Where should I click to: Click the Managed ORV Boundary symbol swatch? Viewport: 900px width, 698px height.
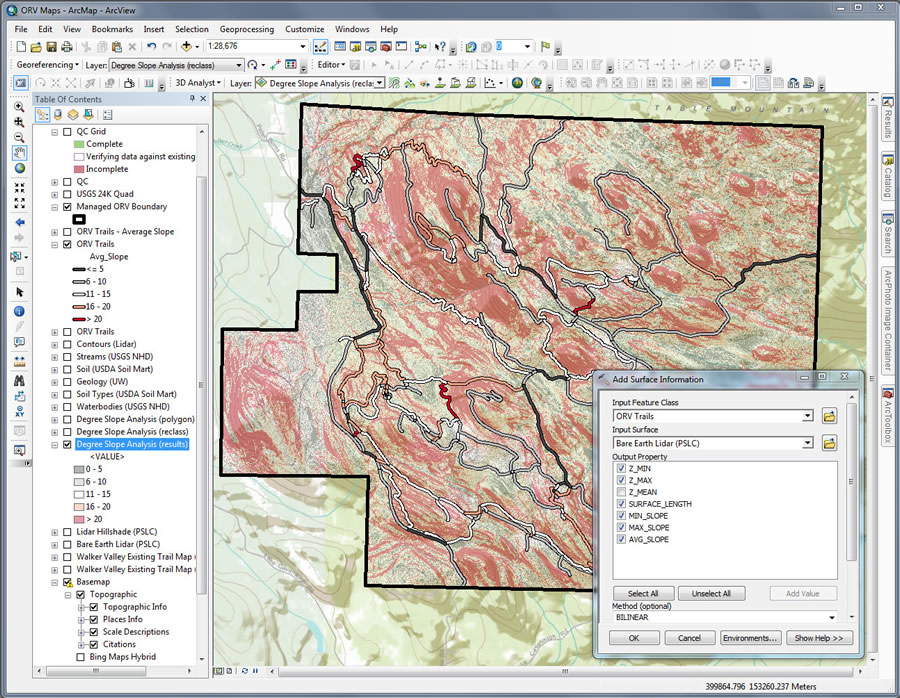80,219
